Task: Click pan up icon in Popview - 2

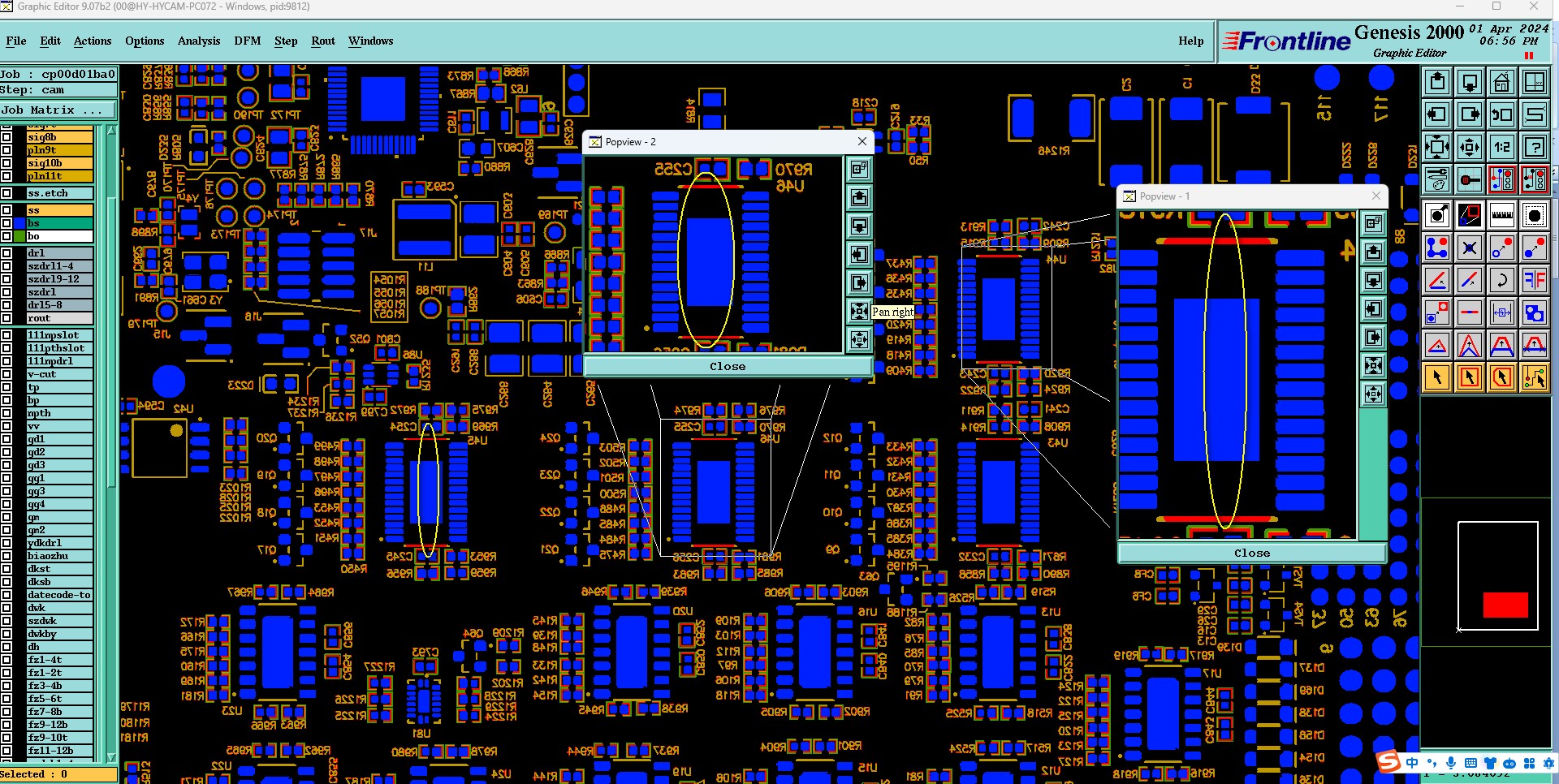Action: (x=859, y=197)
